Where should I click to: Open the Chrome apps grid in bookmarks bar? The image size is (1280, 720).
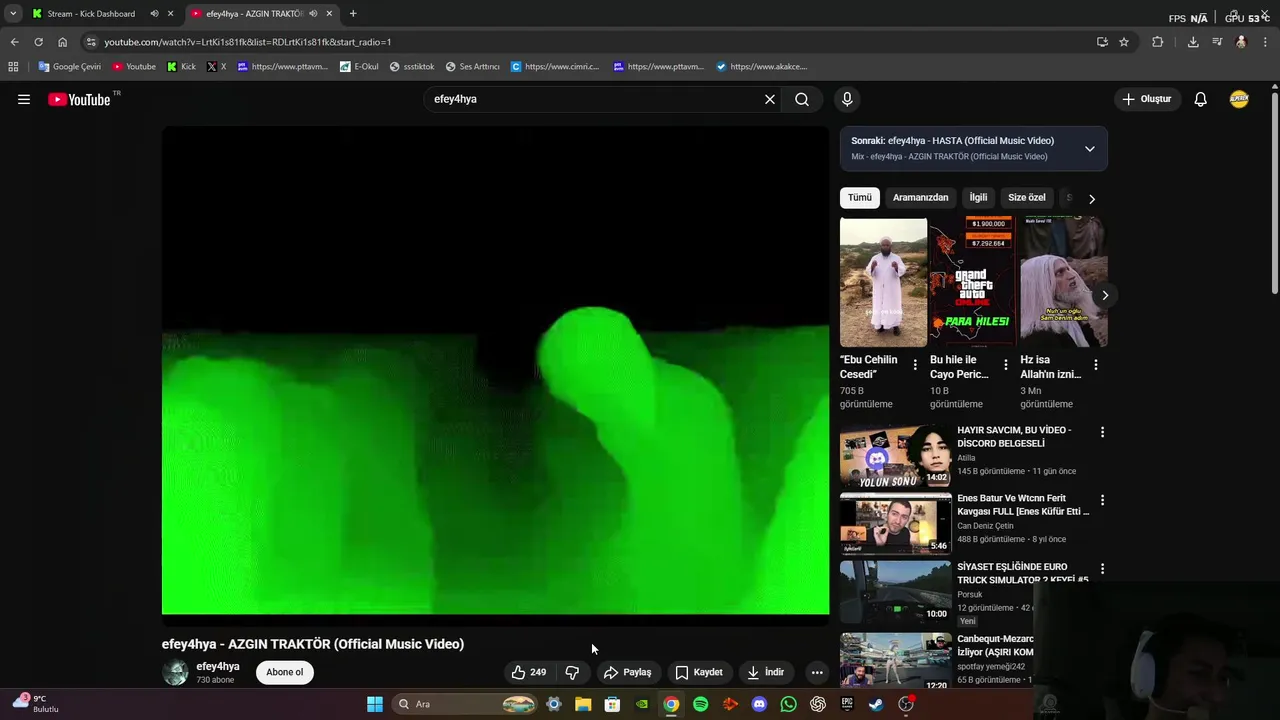pos(13,67)
